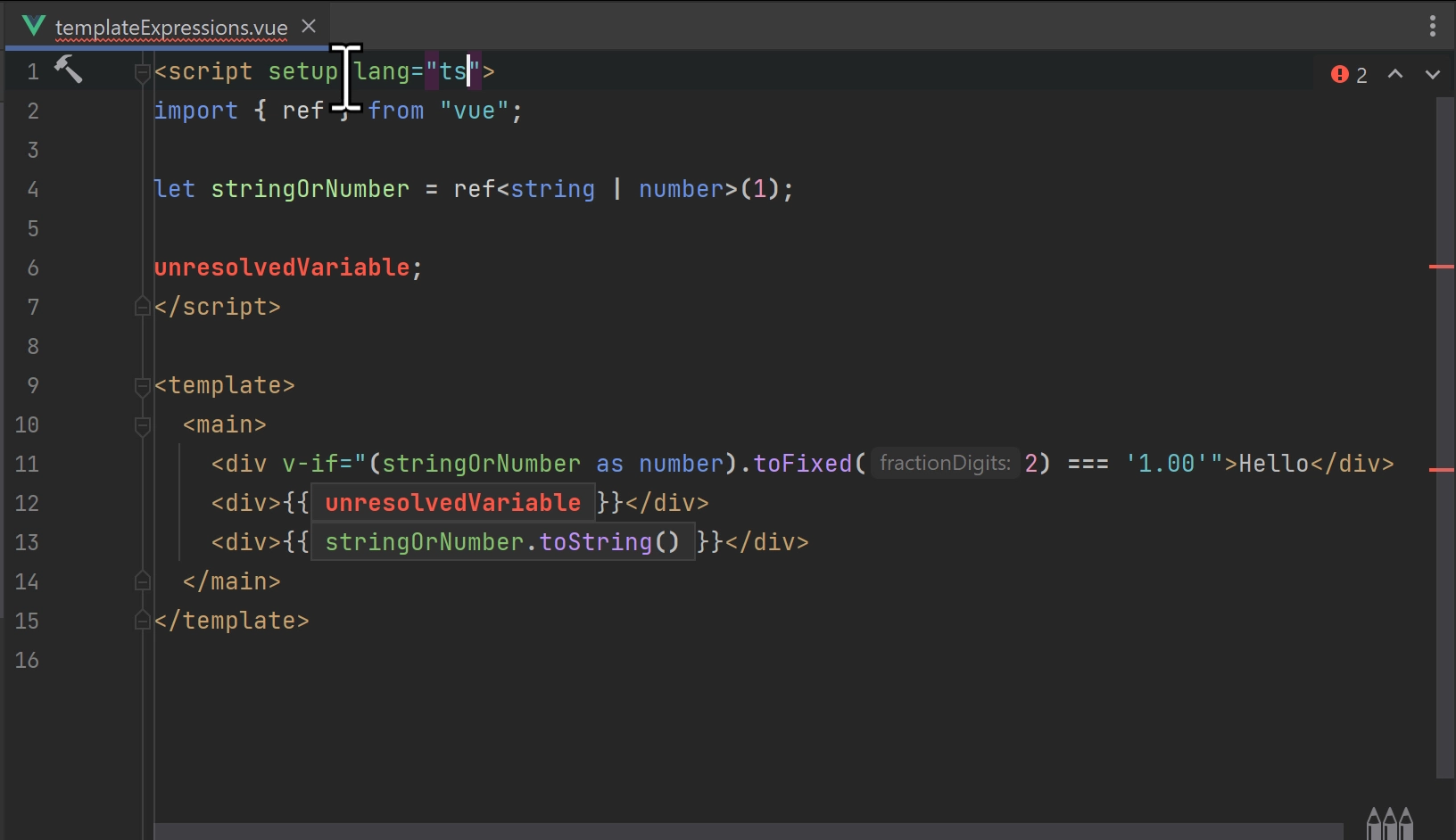Image resolution: width=1456 pixels, height=840 pixels.
Task: Click the "vue" import string on line 2
Action: [475, 111]
